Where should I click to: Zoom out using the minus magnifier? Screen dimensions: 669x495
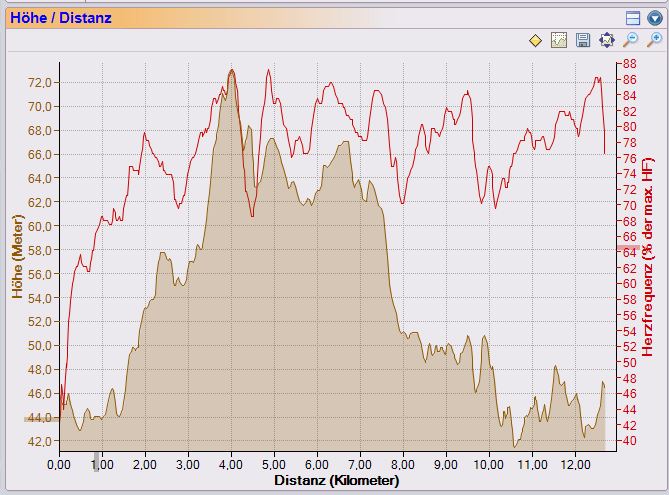click(x=630, y=40)
